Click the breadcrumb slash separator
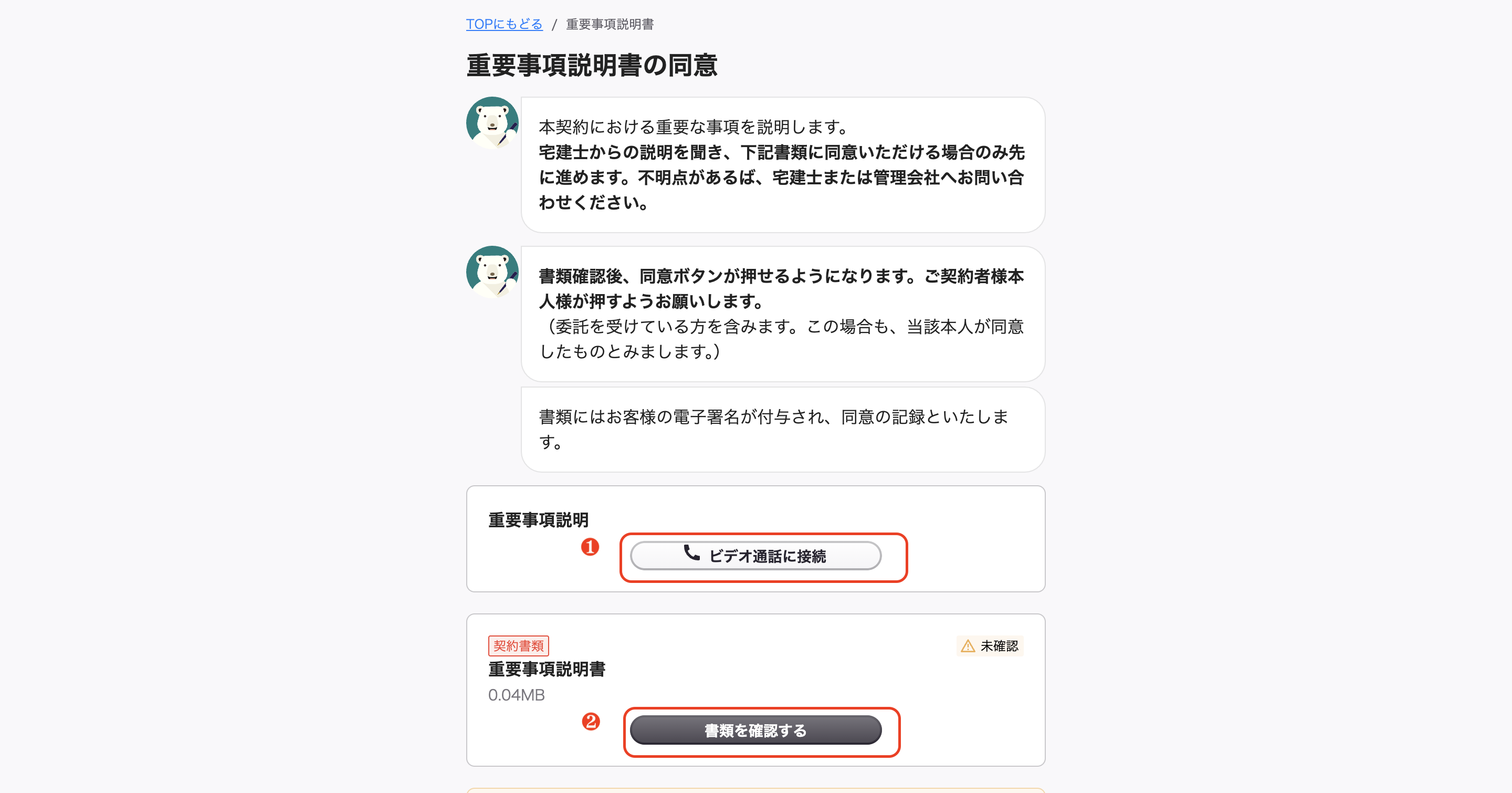The width and height of the screenshot is (1512, 793). tap(554, 25)
